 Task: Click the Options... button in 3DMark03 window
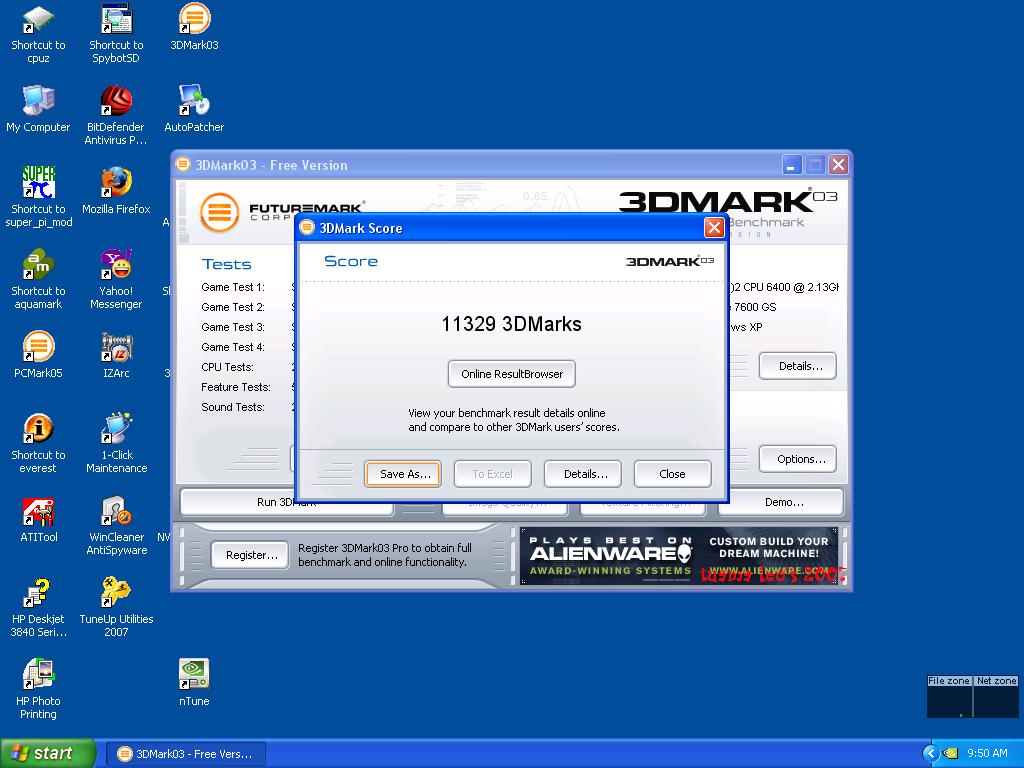tap(797, 458)
